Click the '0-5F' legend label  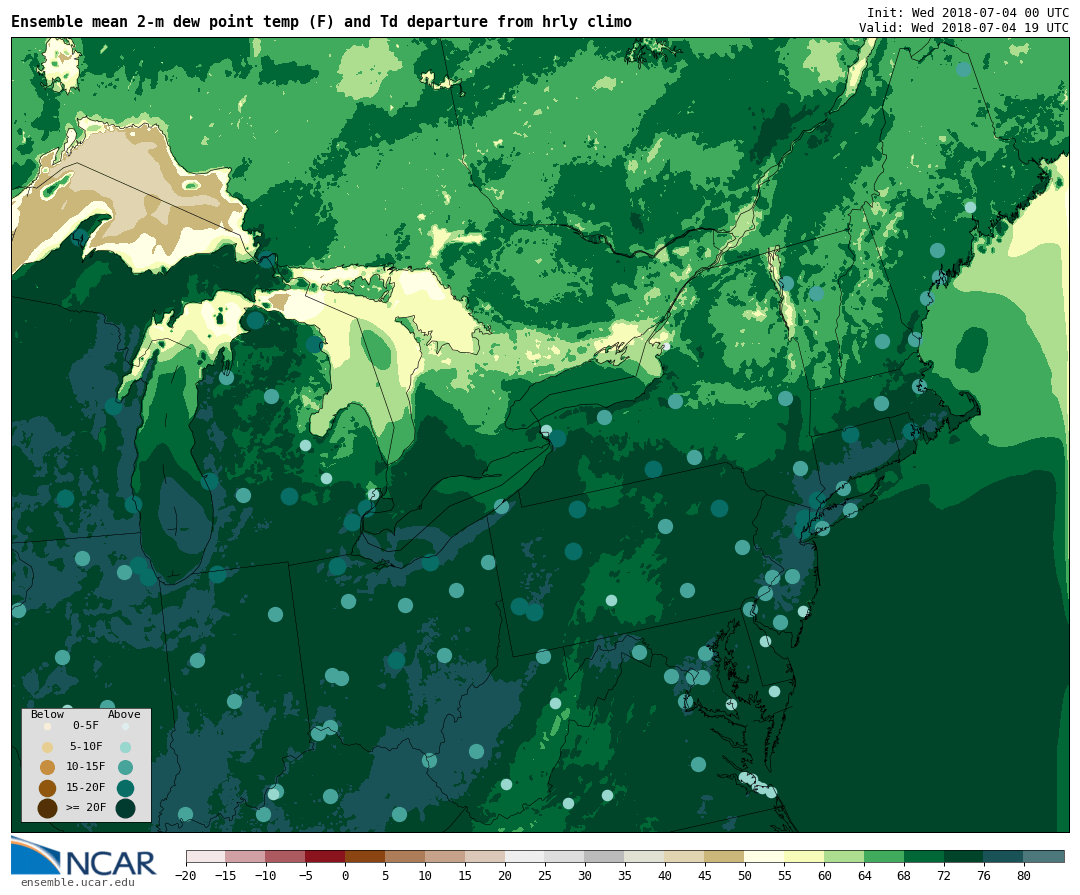point(86,726)
